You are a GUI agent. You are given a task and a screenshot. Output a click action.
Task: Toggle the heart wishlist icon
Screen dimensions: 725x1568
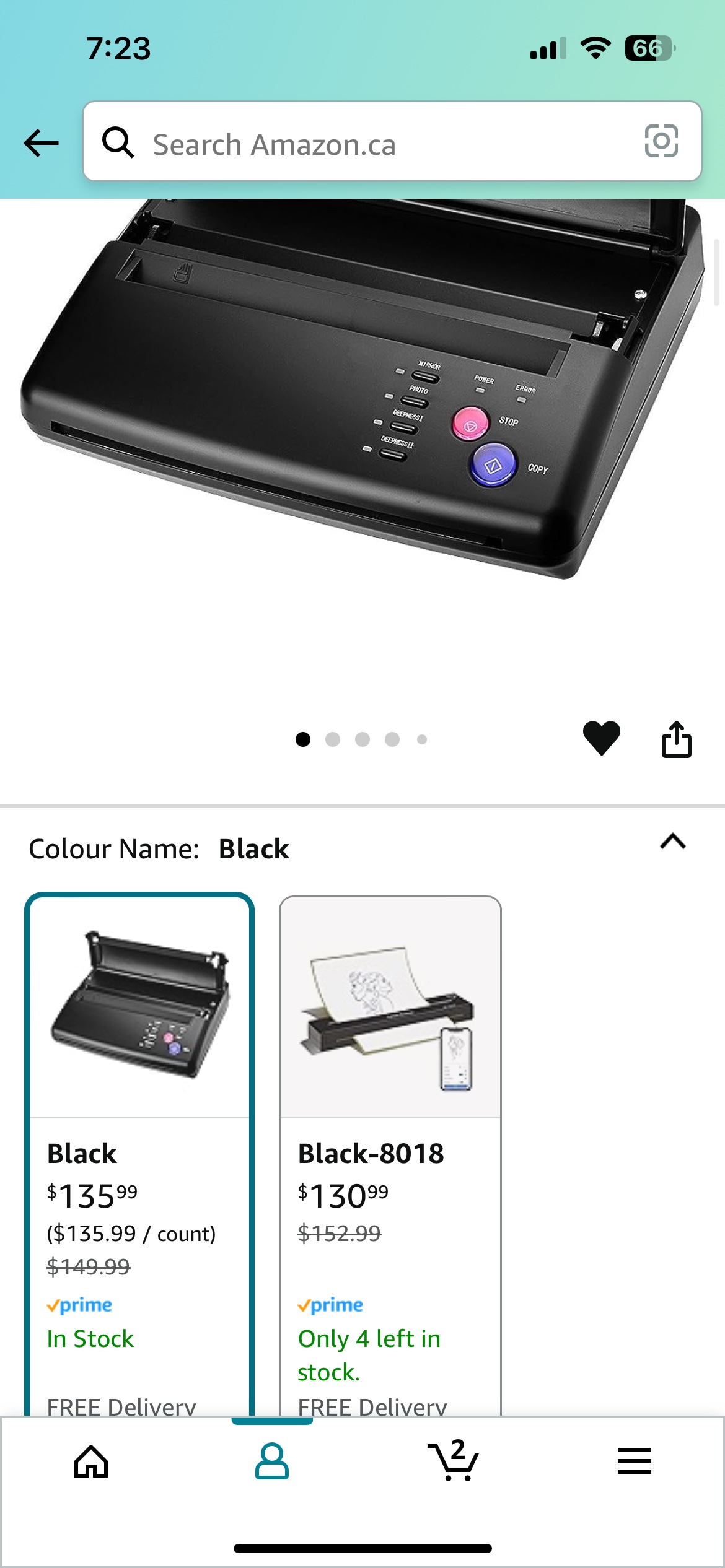tap(601, 738)
